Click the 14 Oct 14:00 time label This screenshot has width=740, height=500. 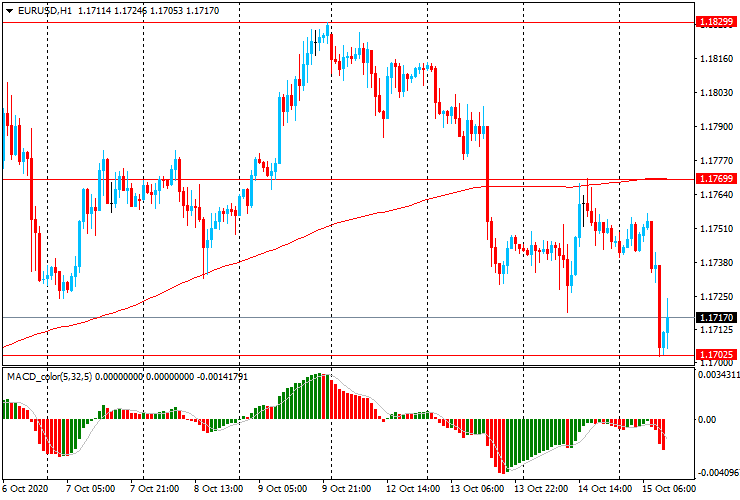(605, 488)
